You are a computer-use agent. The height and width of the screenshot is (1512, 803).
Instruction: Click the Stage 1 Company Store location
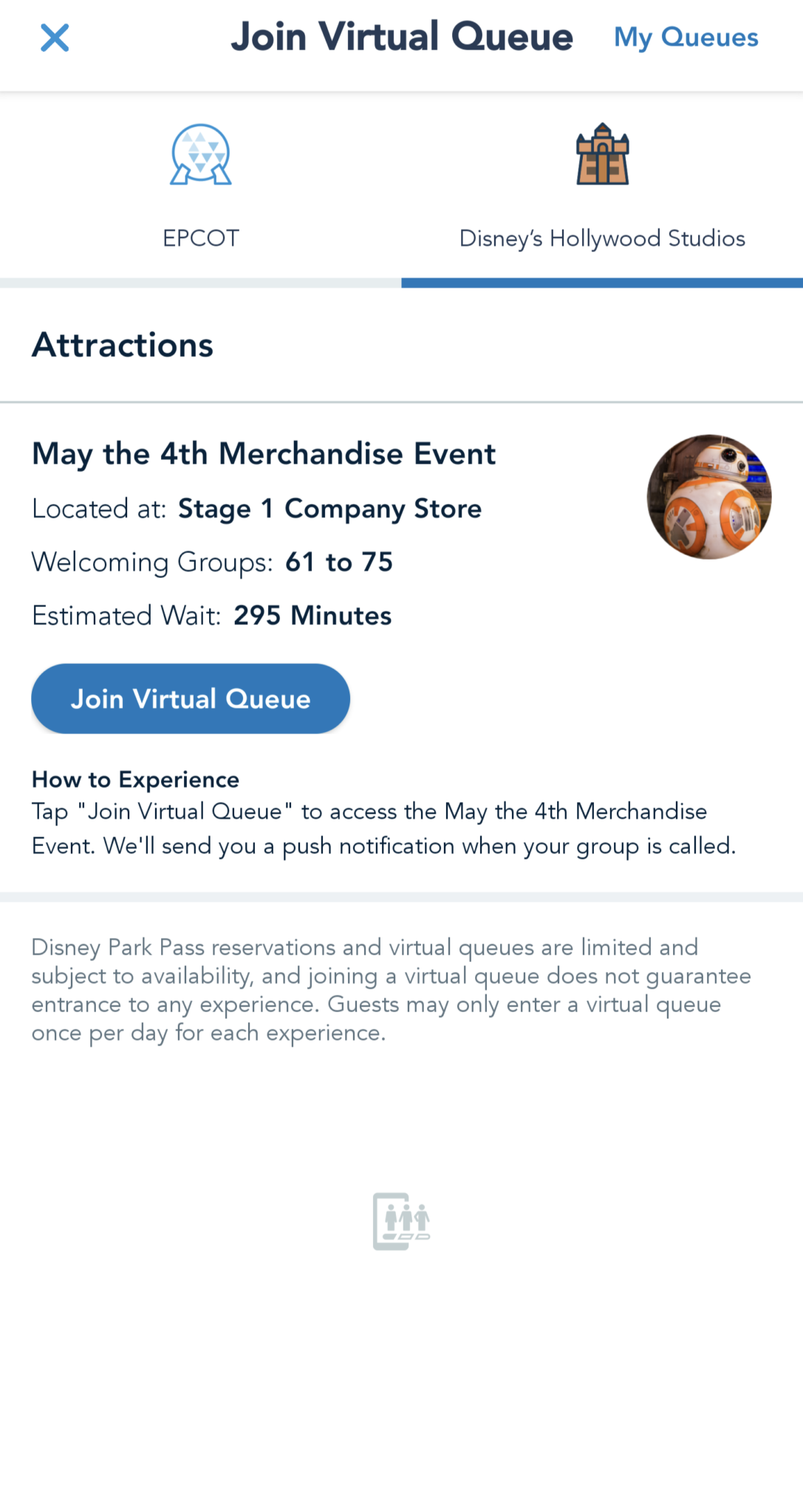click(x=329, y=509)
